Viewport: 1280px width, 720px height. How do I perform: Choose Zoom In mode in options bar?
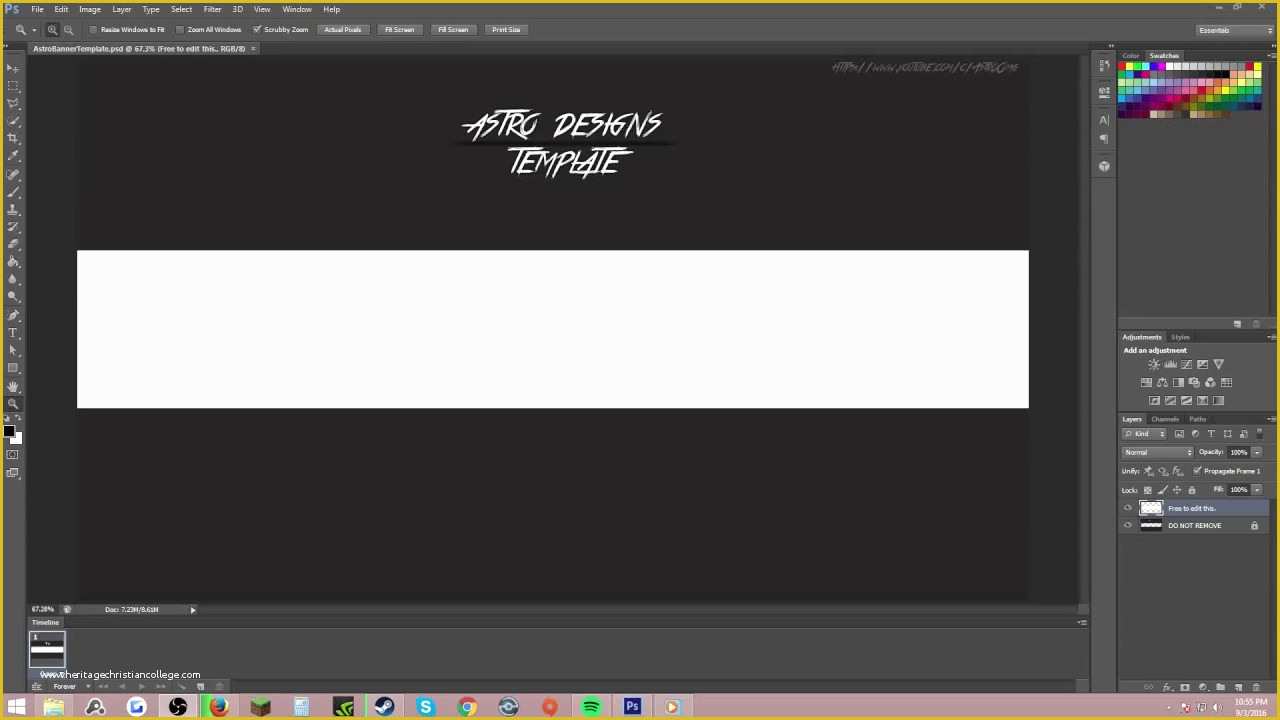pos(52,30)
